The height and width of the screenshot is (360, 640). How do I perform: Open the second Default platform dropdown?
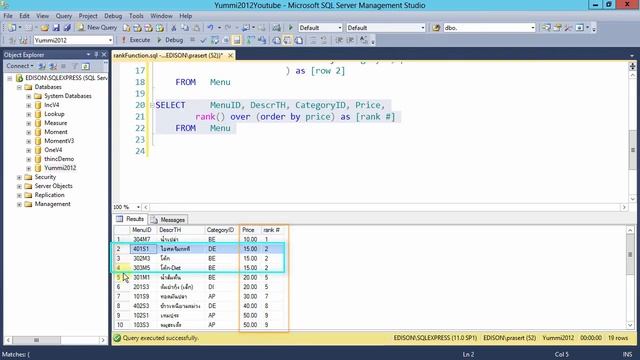tap(422, 28)
